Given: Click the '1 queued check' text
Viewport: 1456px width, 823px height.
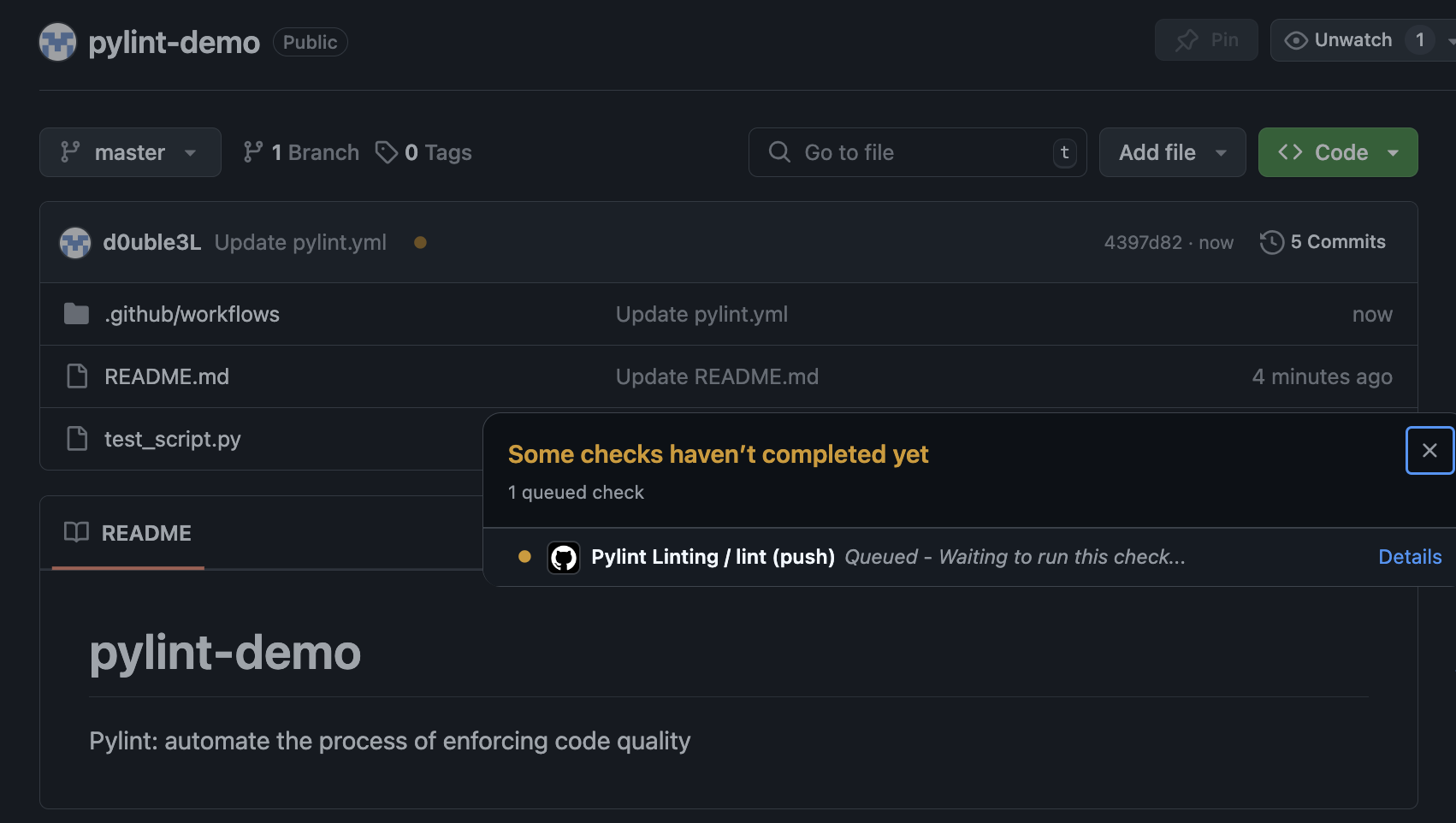Looking at the screenshot, I should click(576, 493).
